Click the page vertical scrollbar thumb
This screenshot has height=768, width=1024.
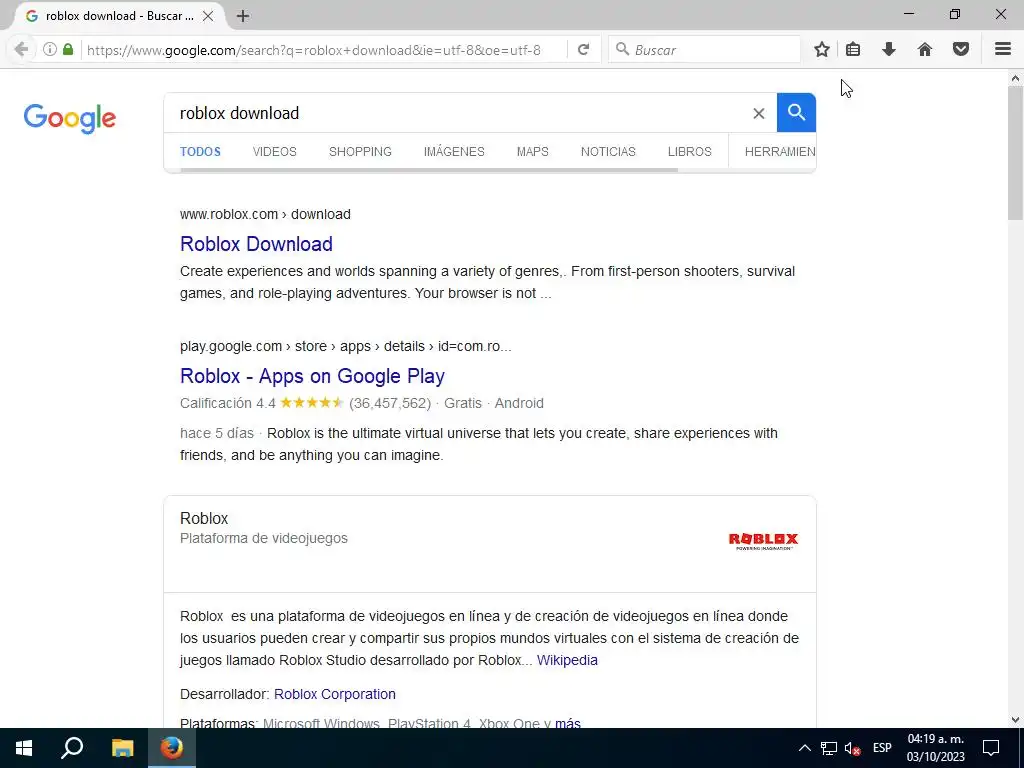(1015, 153)
